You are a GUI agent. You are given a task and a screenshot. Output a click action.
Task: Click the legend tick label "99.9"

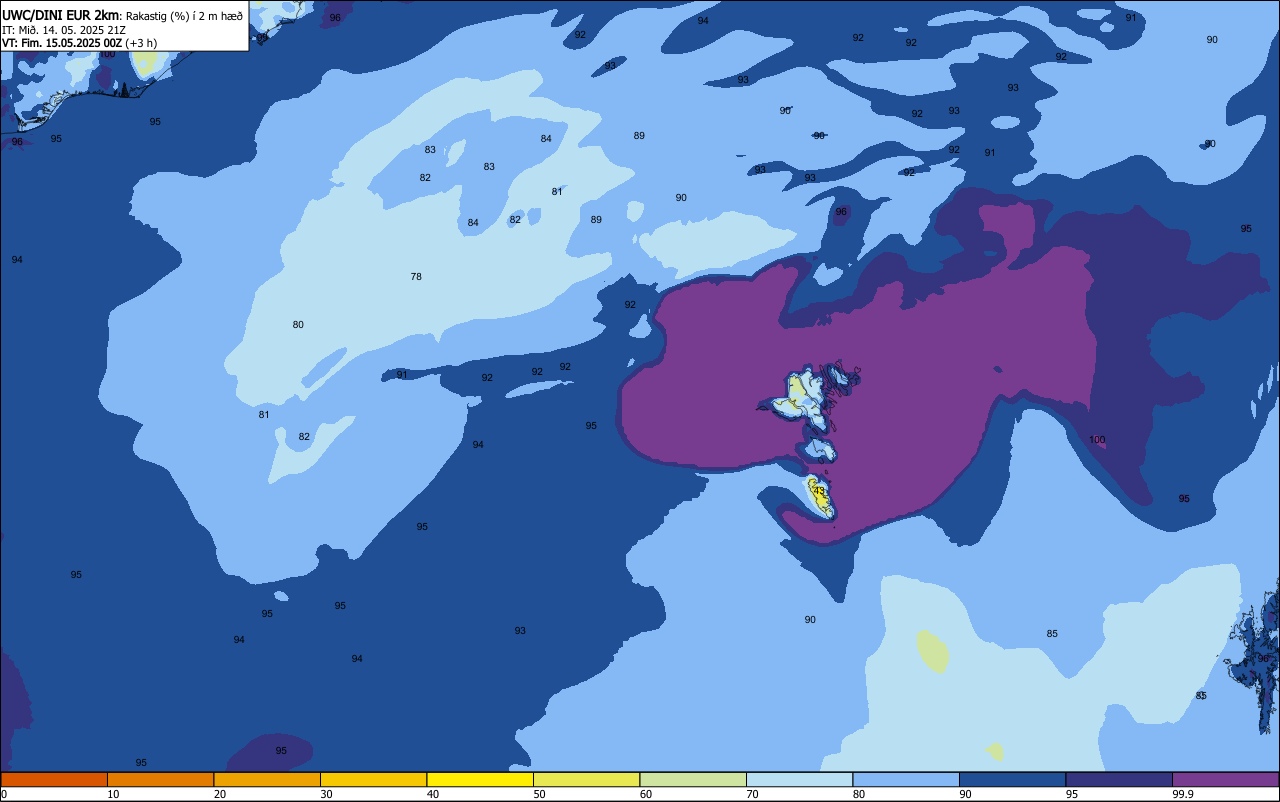1182,794
